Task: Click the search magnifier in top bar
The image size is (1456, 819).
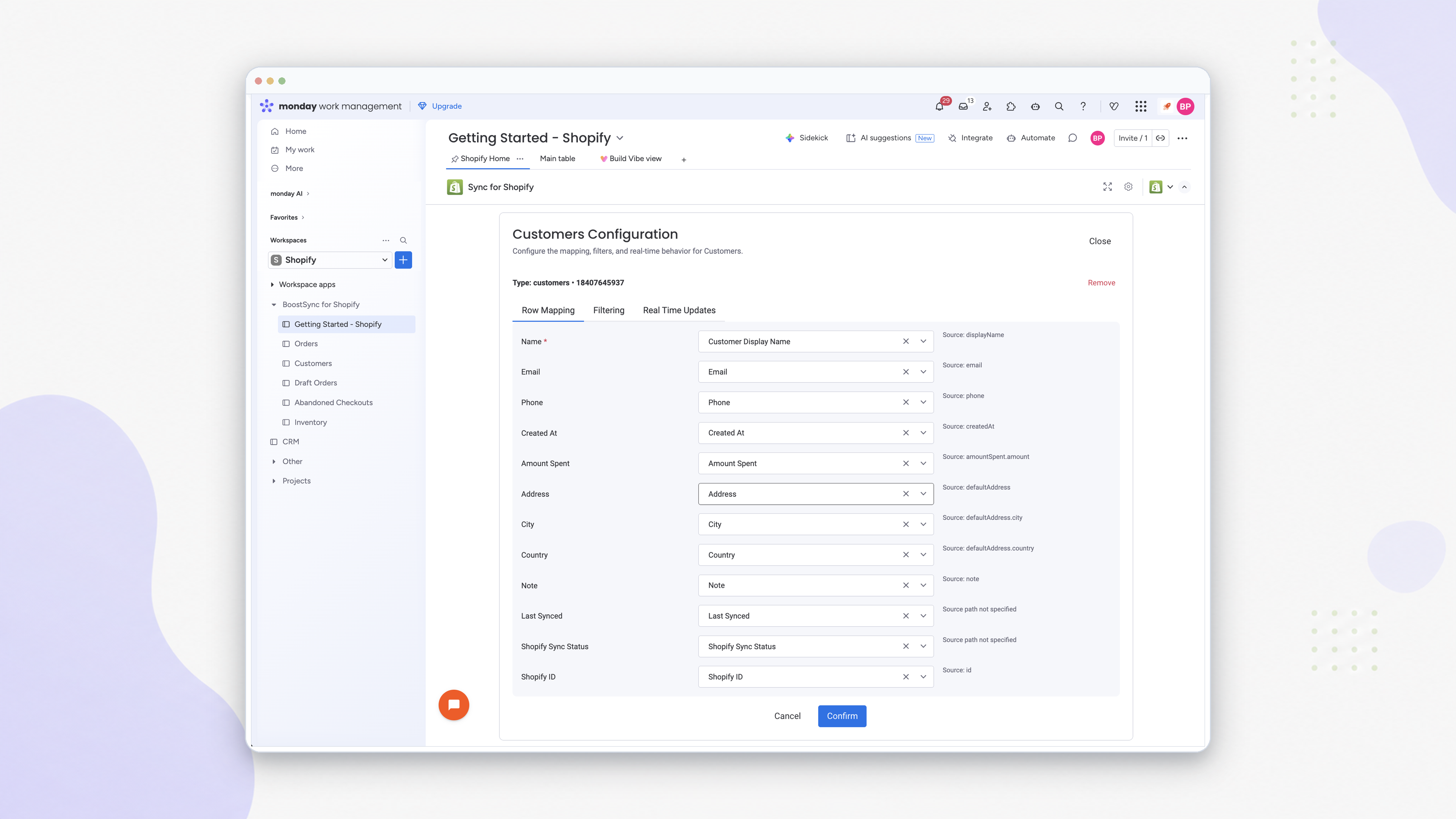Action: pyautogui.click(x=1059, y=106)
